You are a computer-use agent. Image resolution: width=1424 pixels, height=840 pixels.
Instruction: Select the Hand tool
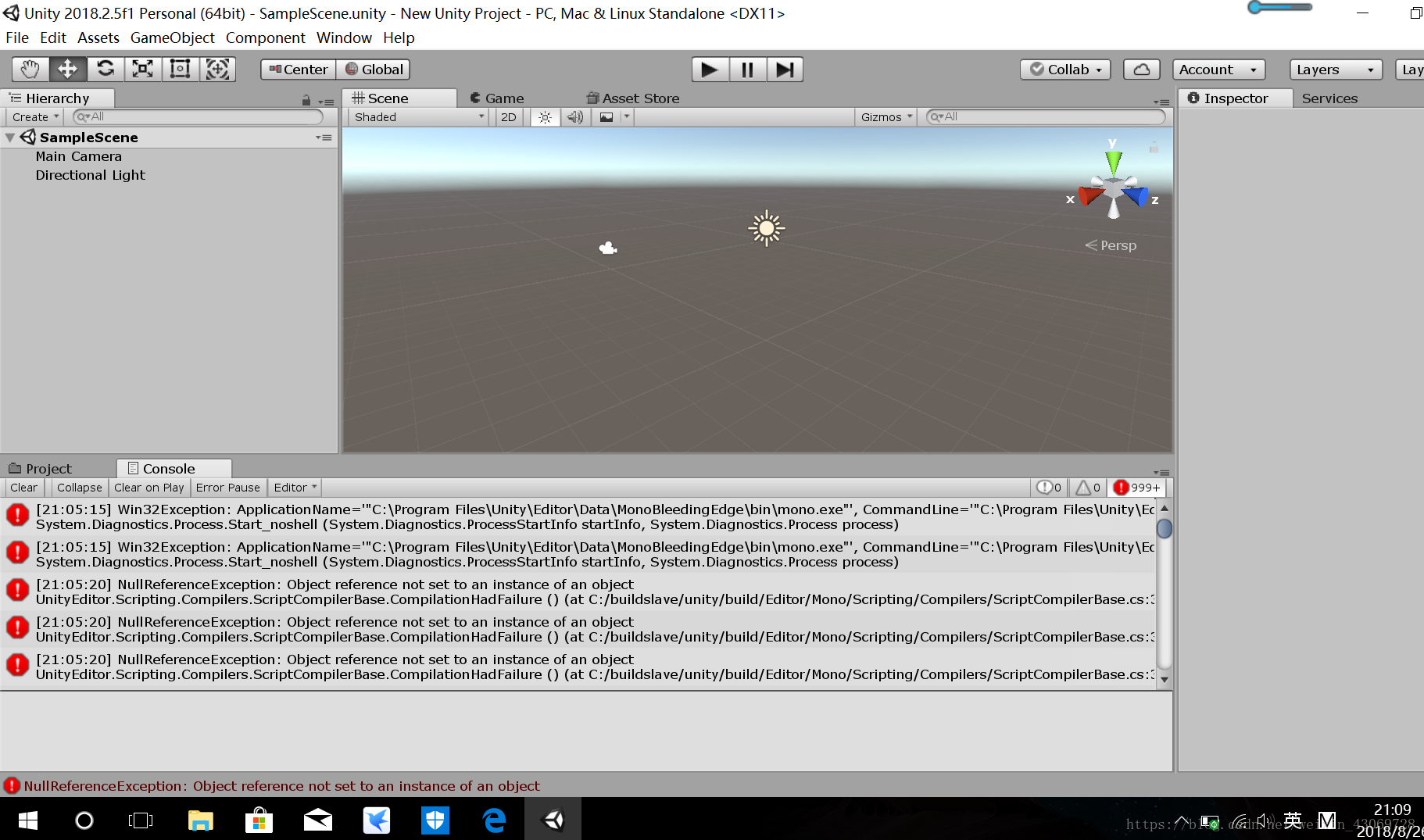click(30, 70)
